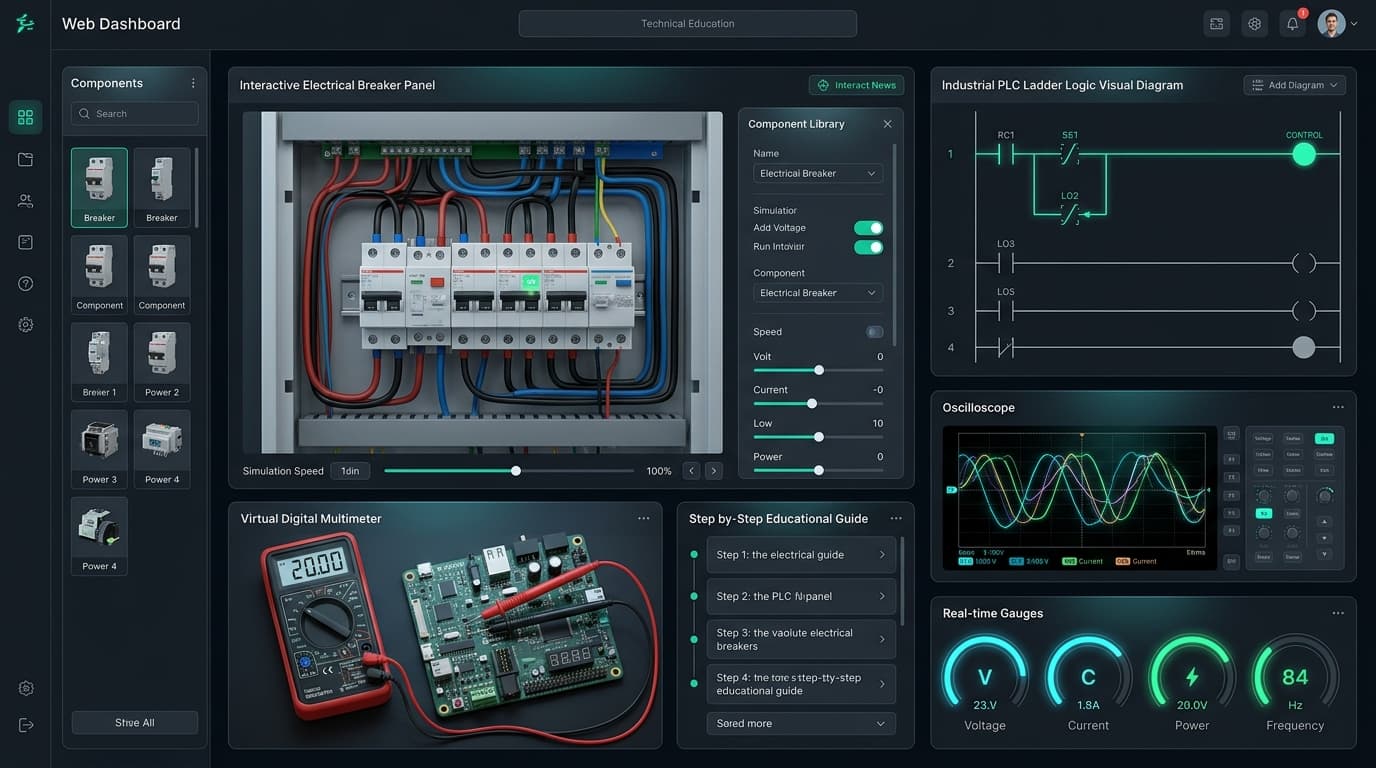1376x768 pixels.
Task: Open the Components panel three-dot menu
Action: pyautogui.click(x=193, y=83)
